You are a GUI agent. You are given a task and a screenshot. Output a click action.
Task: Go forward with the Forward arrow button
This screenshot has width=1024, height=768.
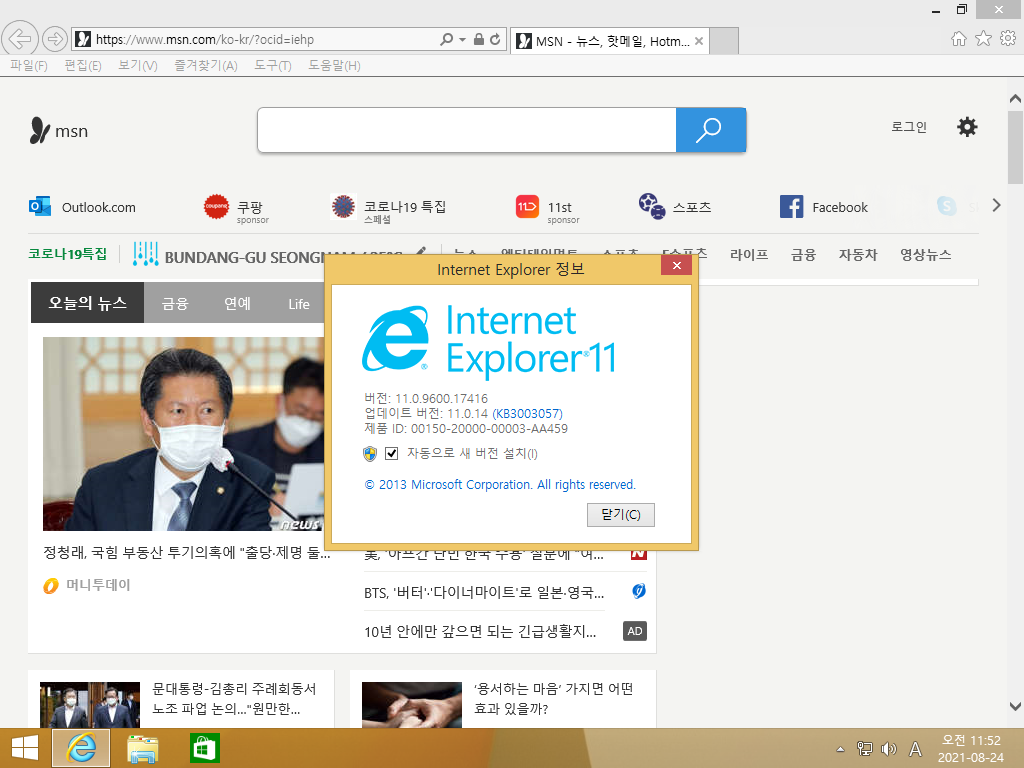tap(55, 39)
